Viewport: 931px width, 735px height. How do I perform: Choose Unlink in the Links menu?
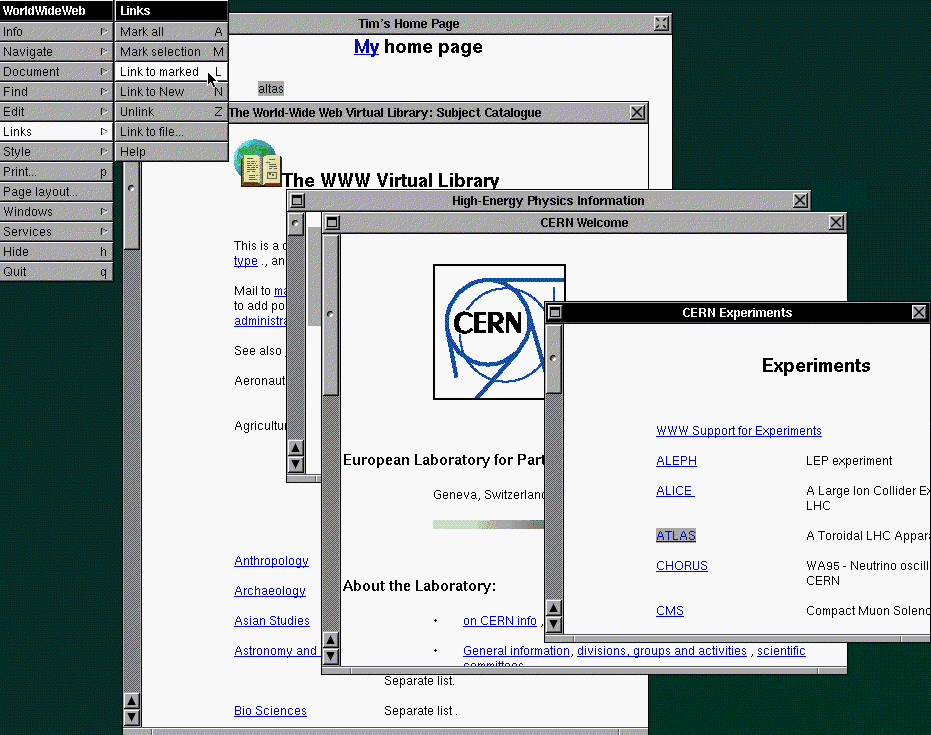click(171, 112)
